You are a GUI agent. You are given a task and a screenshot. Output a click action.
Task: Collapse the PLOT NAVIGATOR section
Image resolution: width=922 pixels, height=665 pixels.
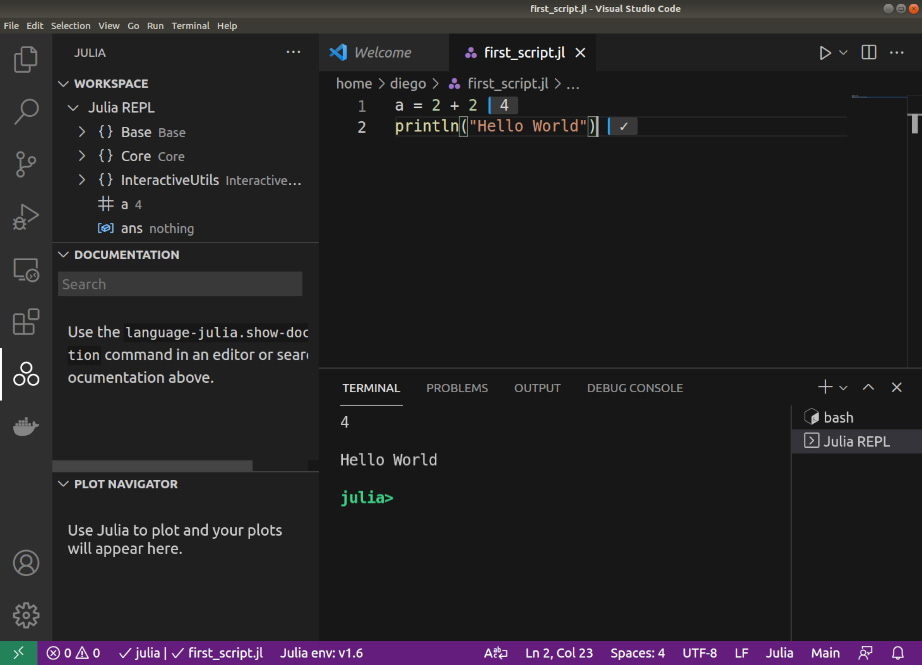click(64, 484)
